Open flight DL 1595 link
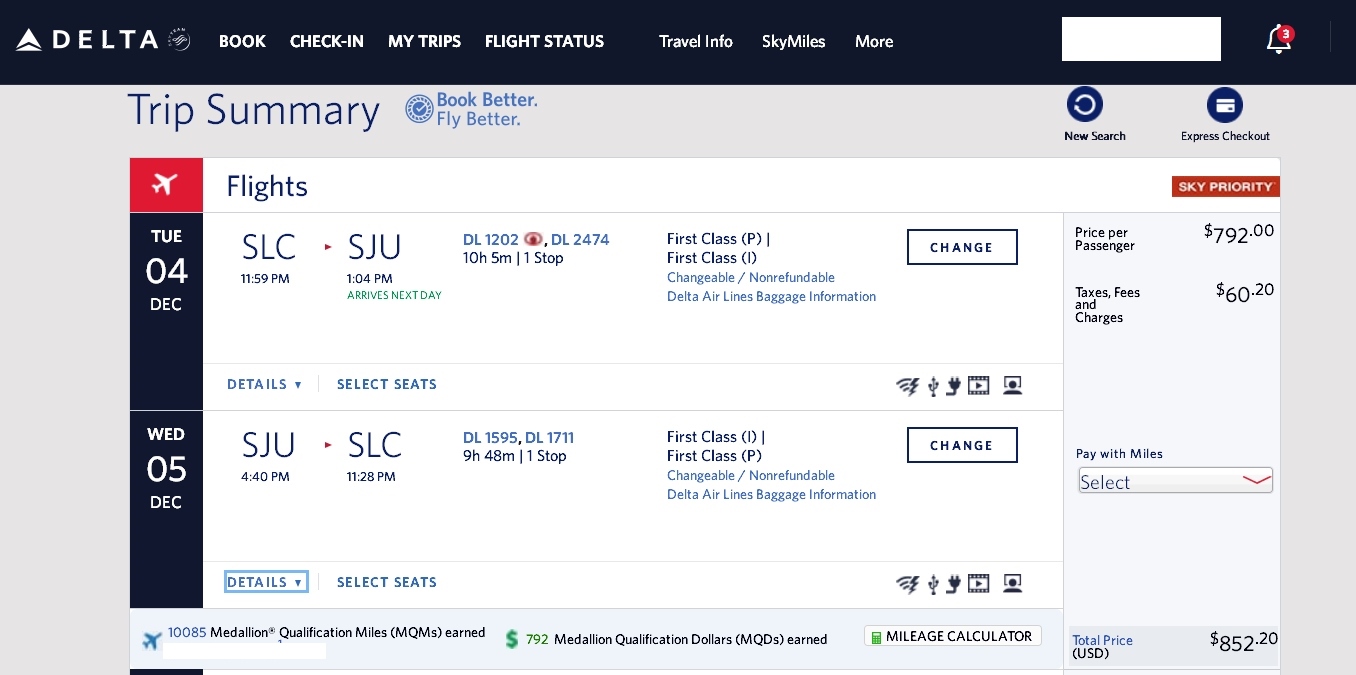Image resolution: width=1356 pixels, height=675 pixels. pos(490,437)
